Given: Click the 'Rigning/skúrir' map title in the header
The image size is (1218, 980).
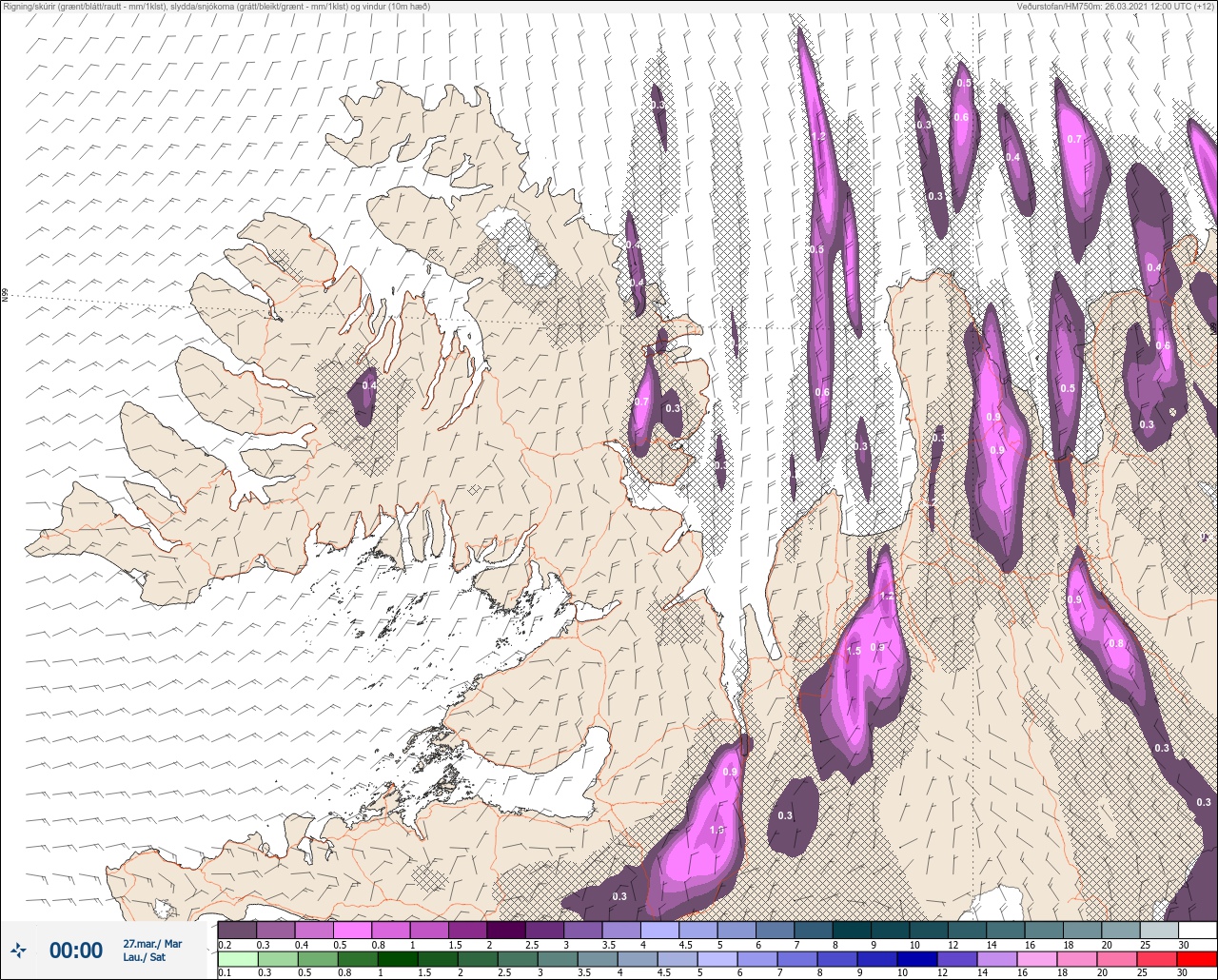Looking at the screenshot, I should 218,7.
